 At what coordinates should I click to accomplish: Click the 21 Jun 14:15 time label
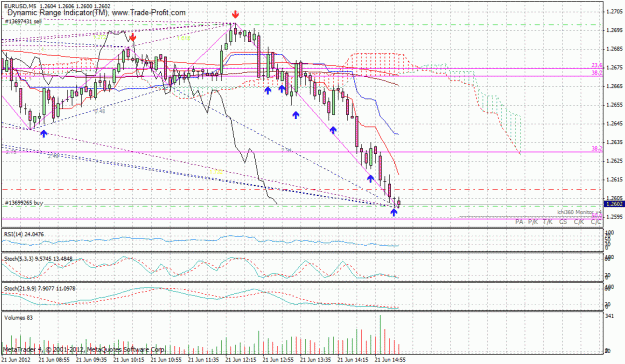[x=353, y=360]
